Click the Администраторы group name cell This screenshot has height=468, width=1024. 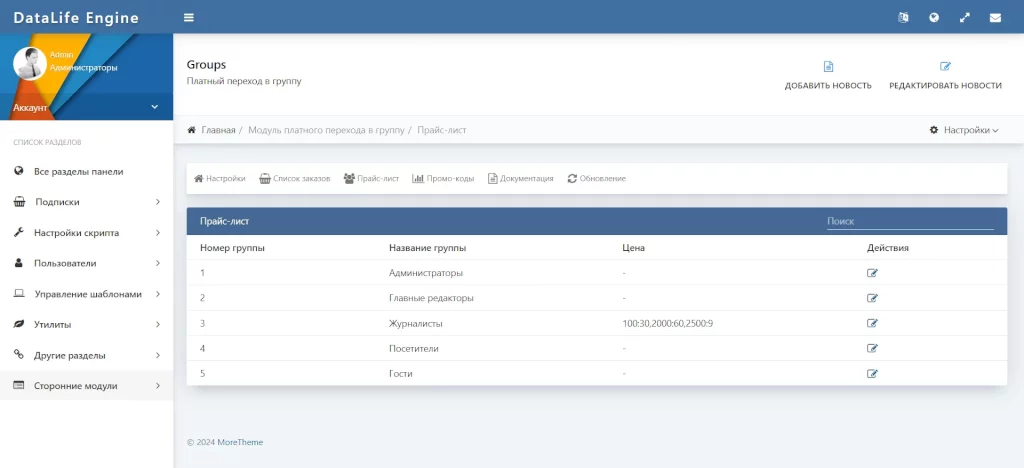426,273
